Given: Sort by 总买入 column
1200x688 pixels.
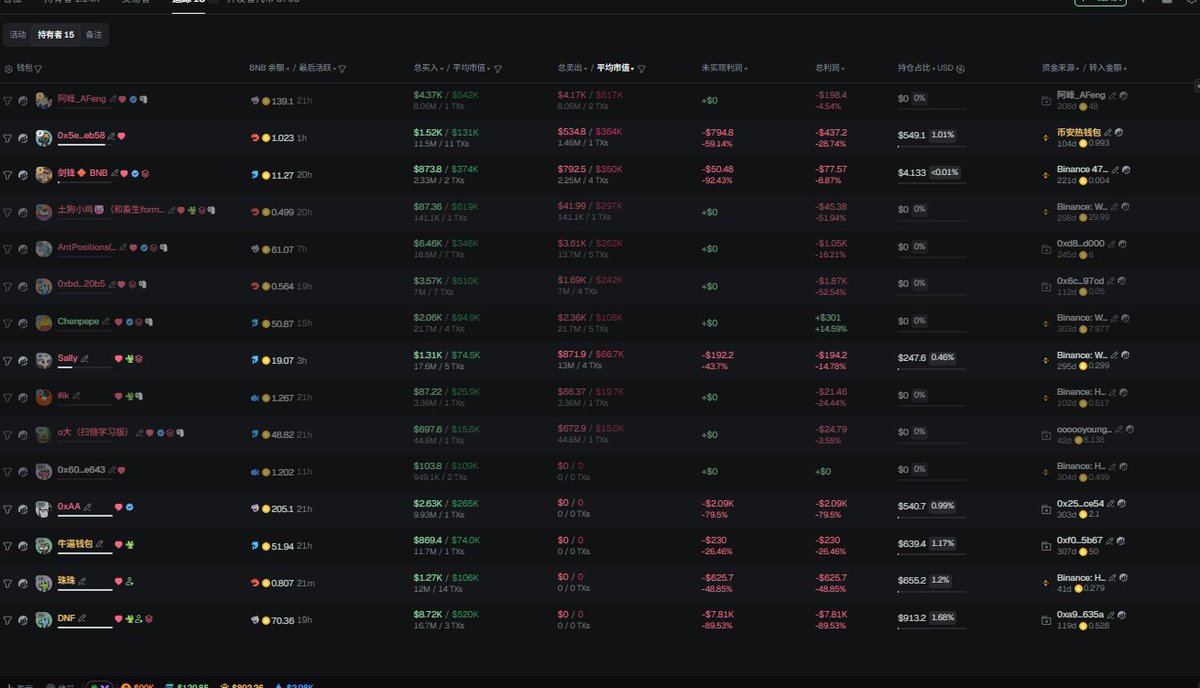Looking at the screenshot, I should click(428, 68).
